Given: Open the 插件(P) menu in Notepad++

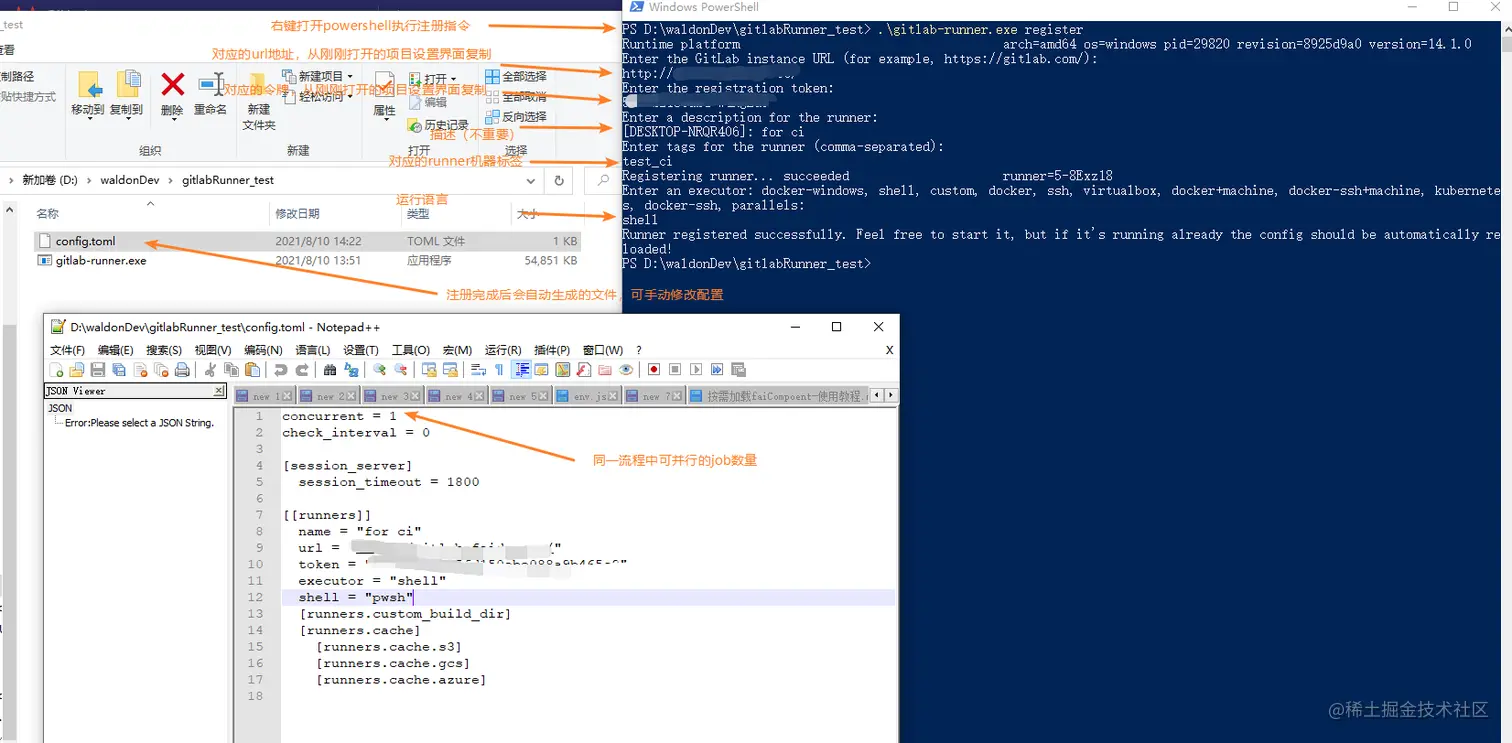Looking at the screenshot, I should (552, 350).
